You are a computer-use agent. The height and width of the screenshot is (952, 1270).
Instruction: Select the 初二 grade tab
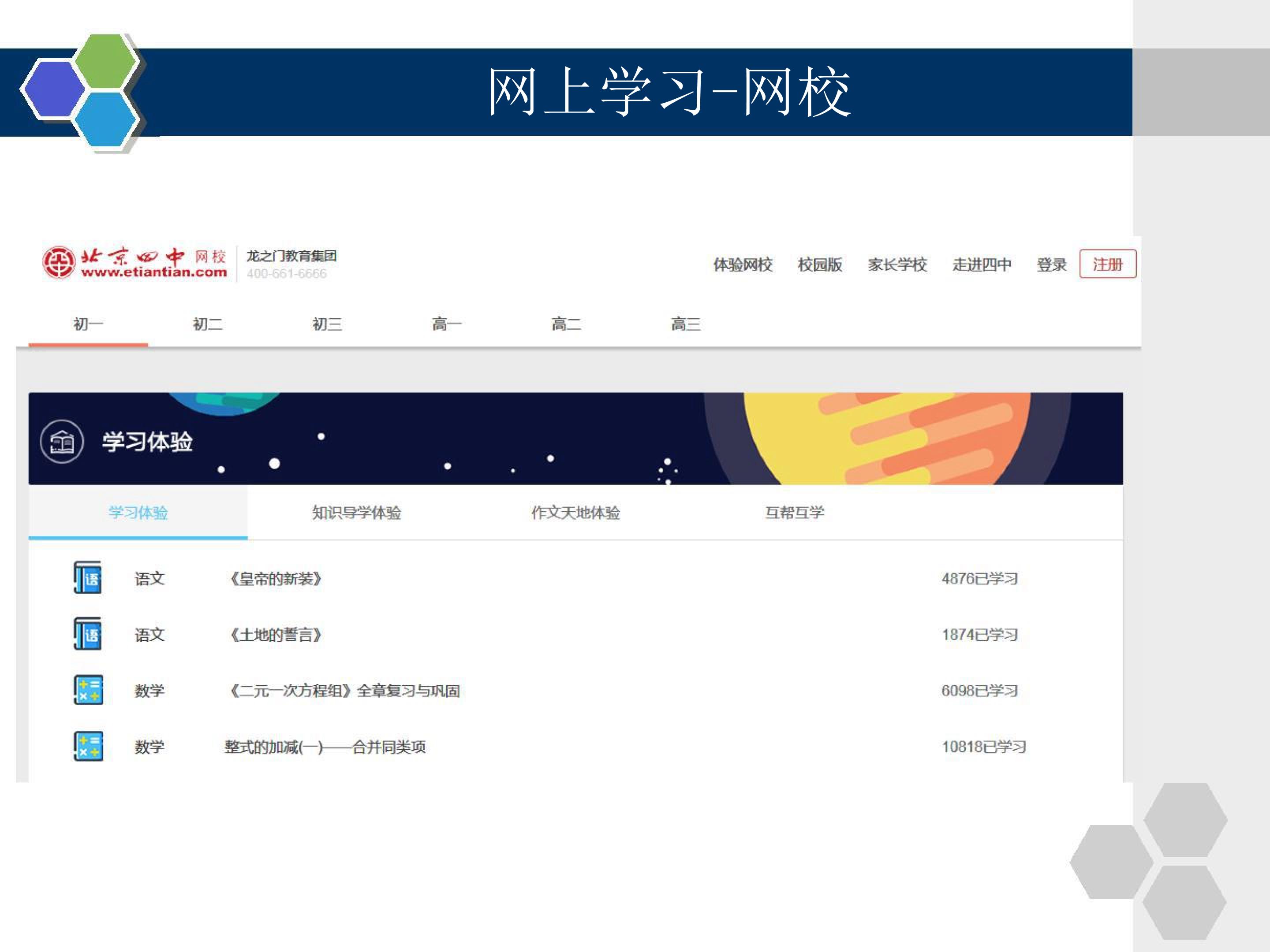coord(208,324)
